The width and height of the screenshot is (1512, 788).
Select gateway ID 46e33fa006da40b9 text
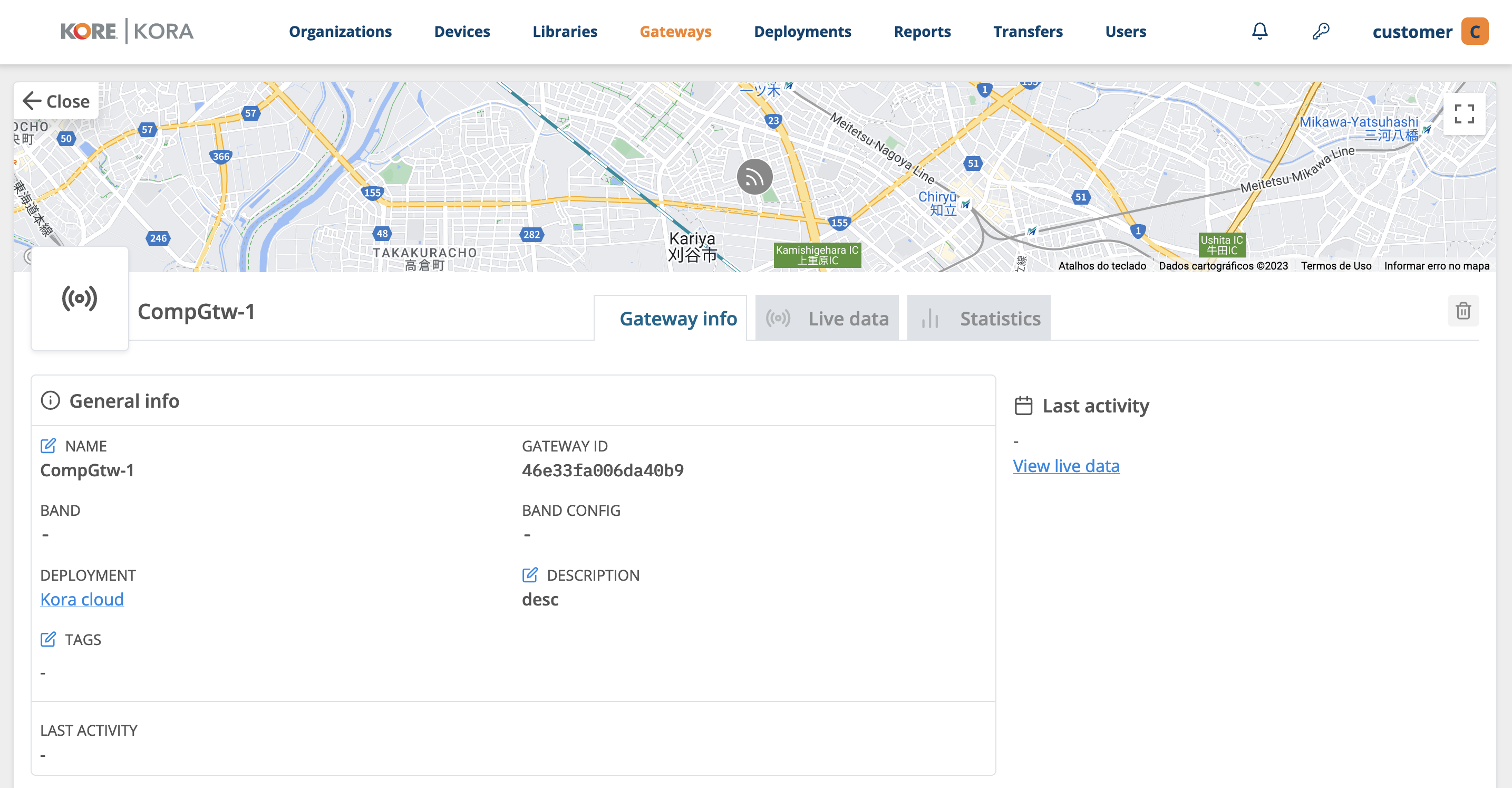[x=603, y=470]
